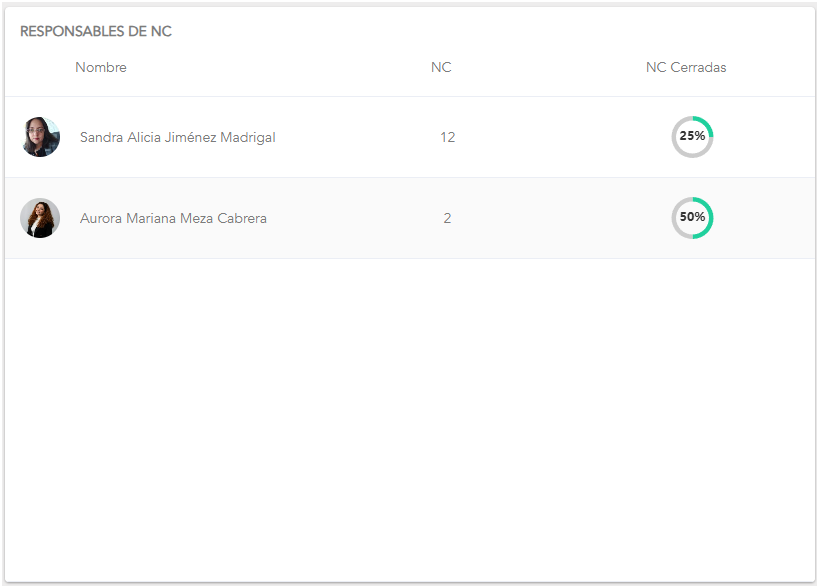Click Aurora Mariana Meza Cabrera's profile photo
Image resolution: width=819 pixels, height=588 pixels.
pyautogui.click(x=40, y=218)
